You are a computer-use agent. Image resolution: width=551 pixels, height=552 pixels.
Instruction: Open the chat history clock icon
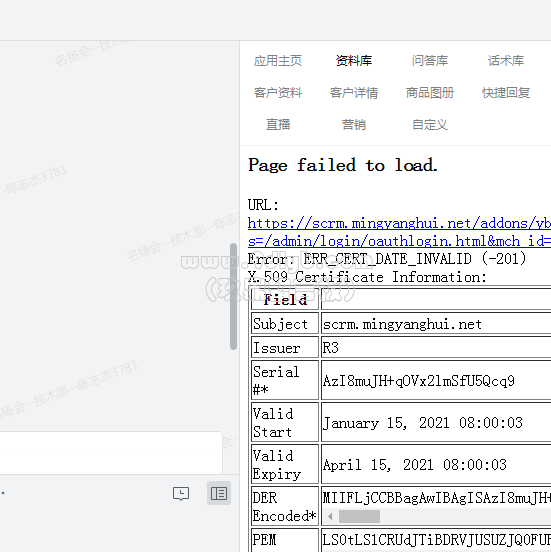[181, 493]
